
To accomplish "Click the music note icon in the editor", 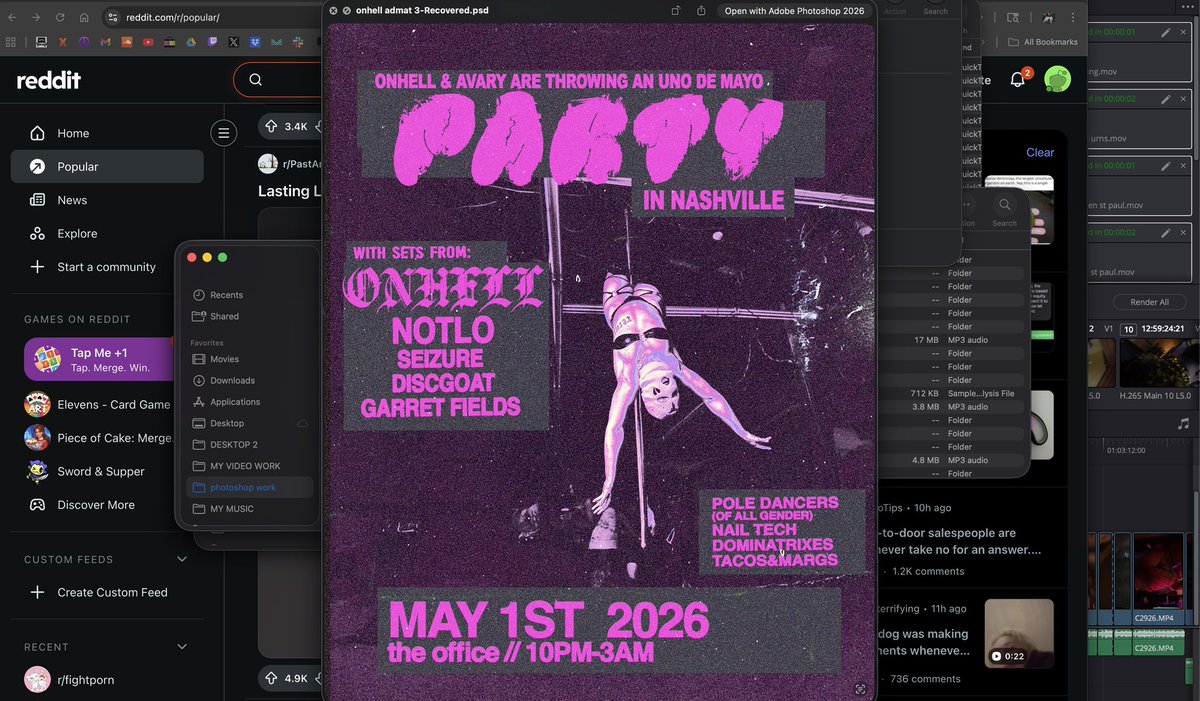I will (x=1184, y=424).
